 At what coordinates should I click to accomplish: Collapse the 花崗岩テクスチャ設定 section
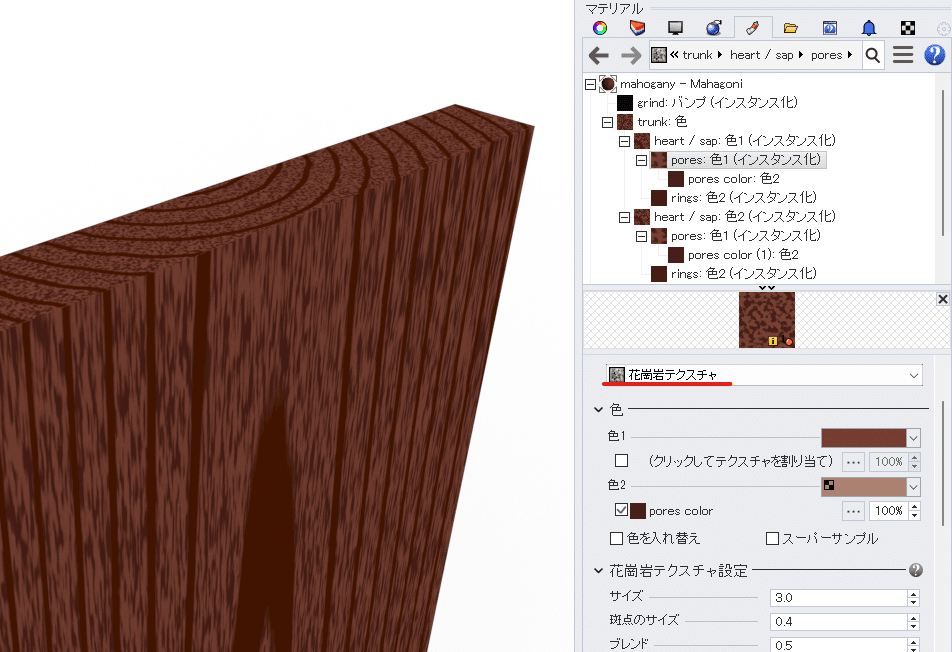[598, 571]
